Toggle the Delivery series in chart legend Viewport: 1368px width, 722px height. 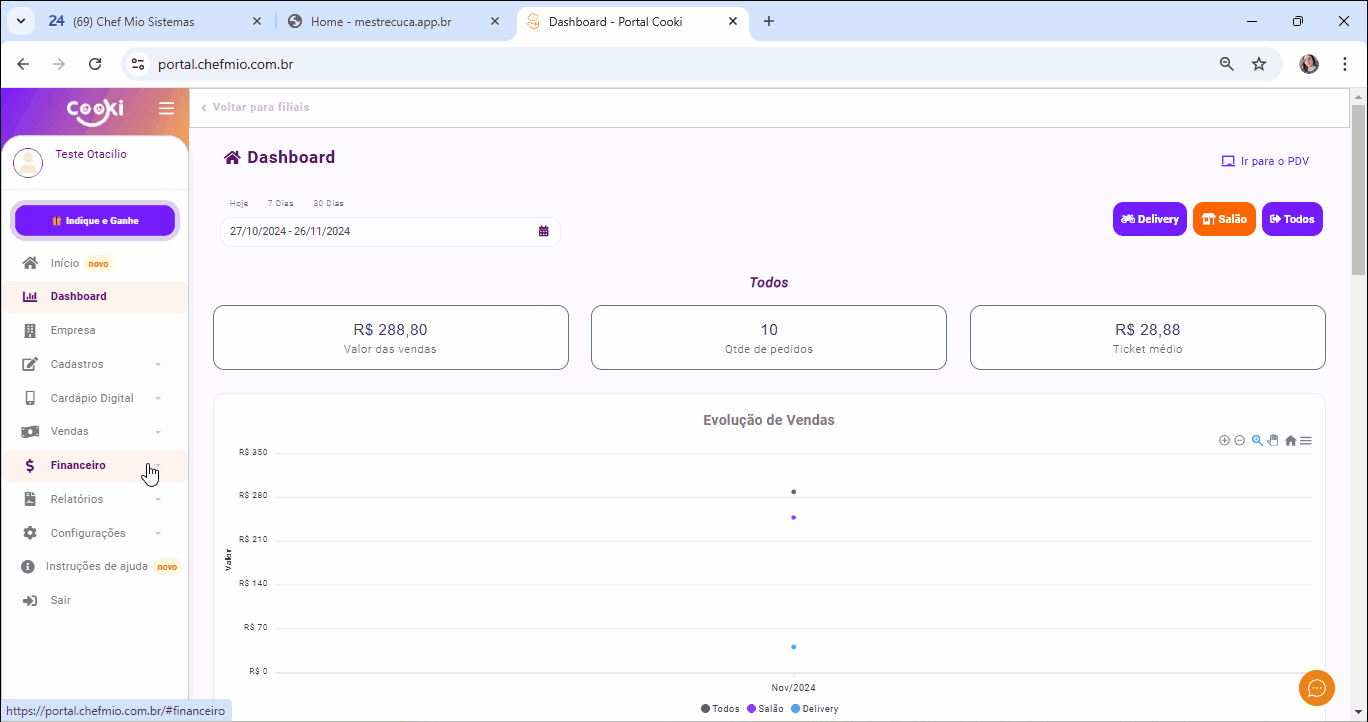(814, 709)
